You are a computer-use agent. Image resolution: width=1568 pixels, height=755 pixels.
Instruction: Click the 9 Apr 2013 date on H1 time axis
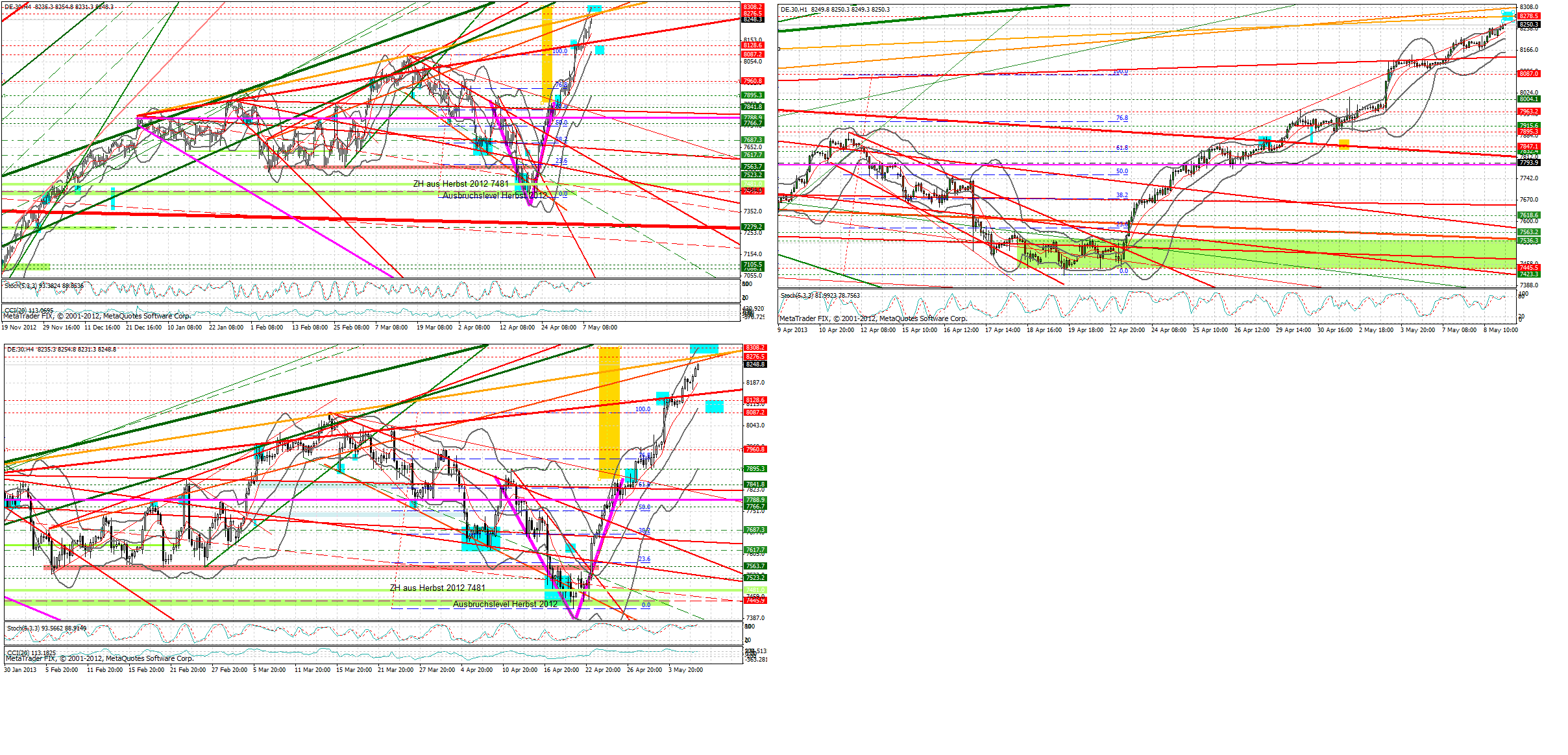tap(792, 330)
